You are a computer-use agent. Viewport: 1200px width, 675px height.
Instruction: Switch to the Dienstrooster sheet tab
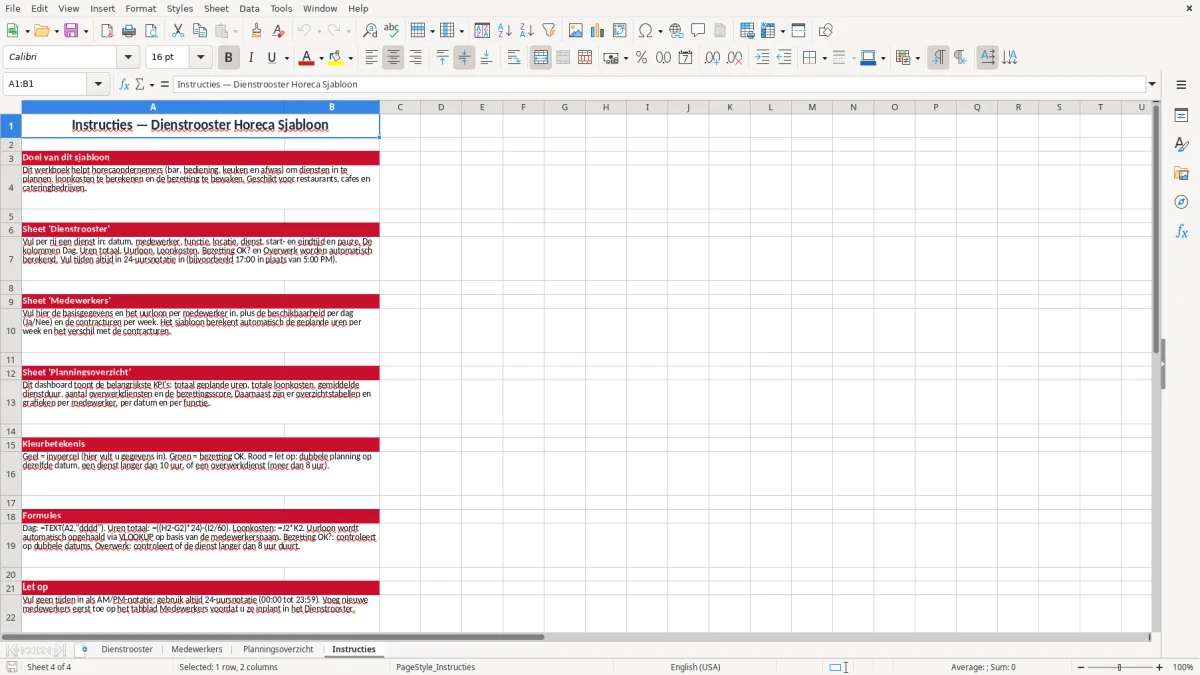click(x=127, y=649)
